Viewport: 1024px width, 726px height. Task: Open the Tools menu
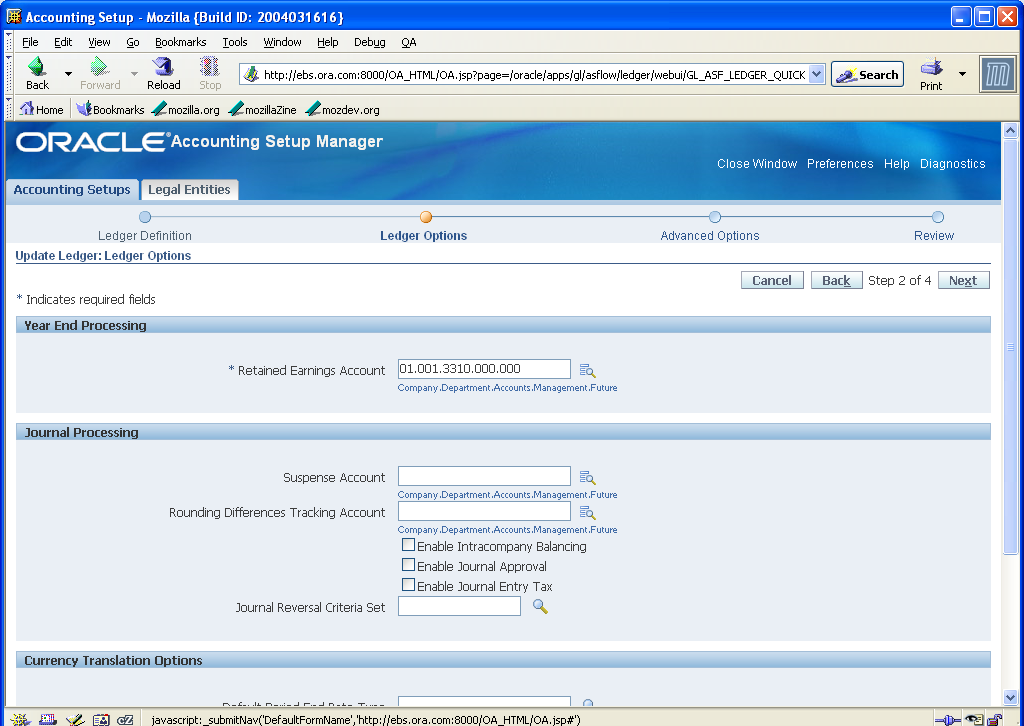click(234, 42)
